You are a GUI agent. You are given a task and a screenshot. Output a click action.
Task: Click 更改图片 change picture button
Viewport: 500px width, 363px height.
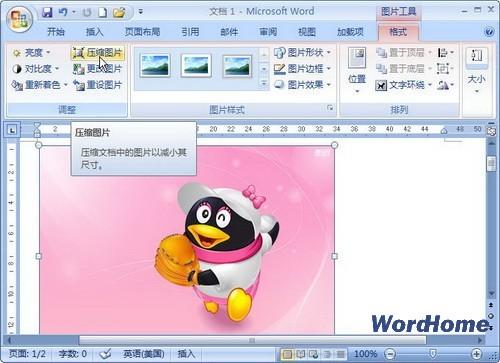(x=98, y=69)
